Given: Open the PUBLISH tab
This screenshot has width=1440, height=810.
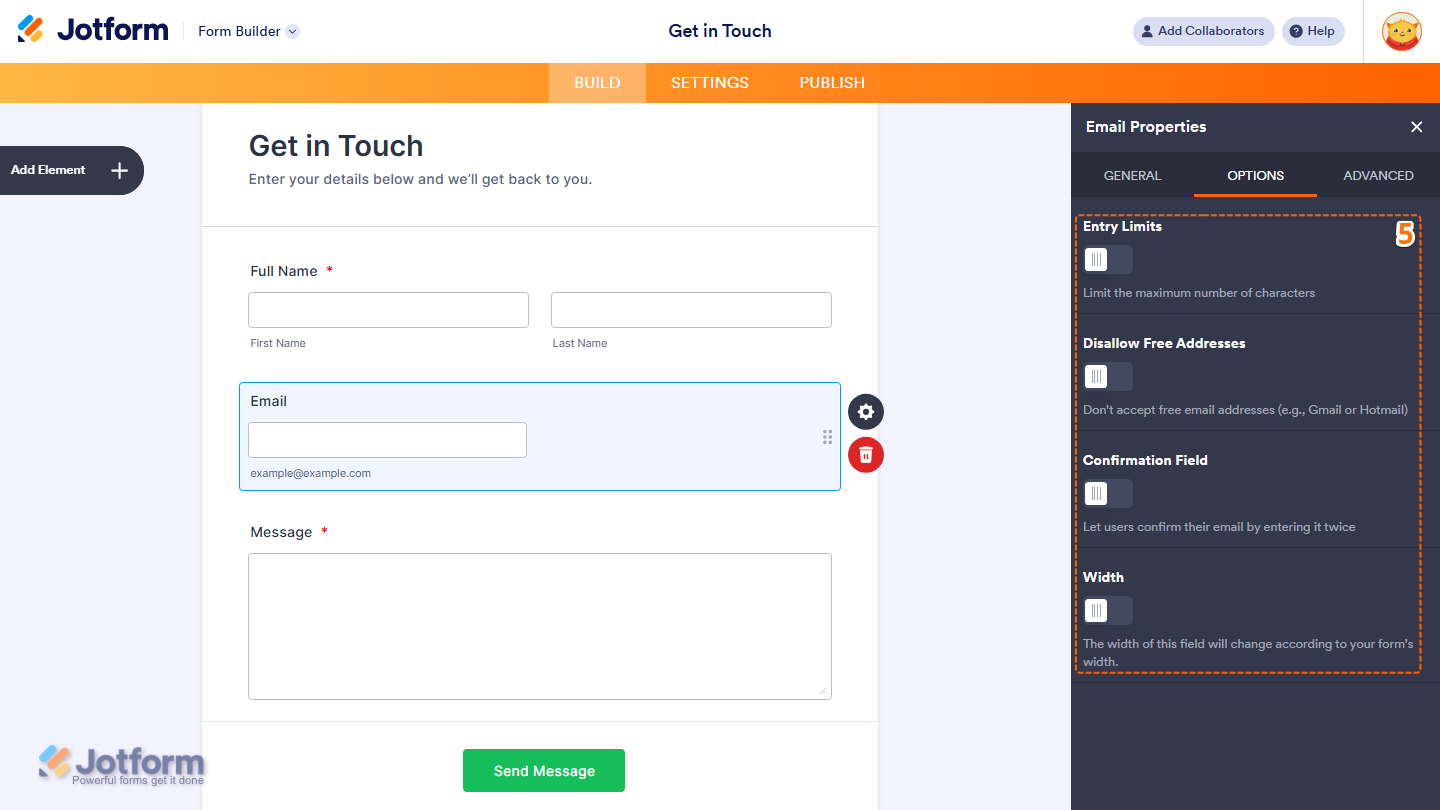Looking at the screenshot, I should coord(831,83).
